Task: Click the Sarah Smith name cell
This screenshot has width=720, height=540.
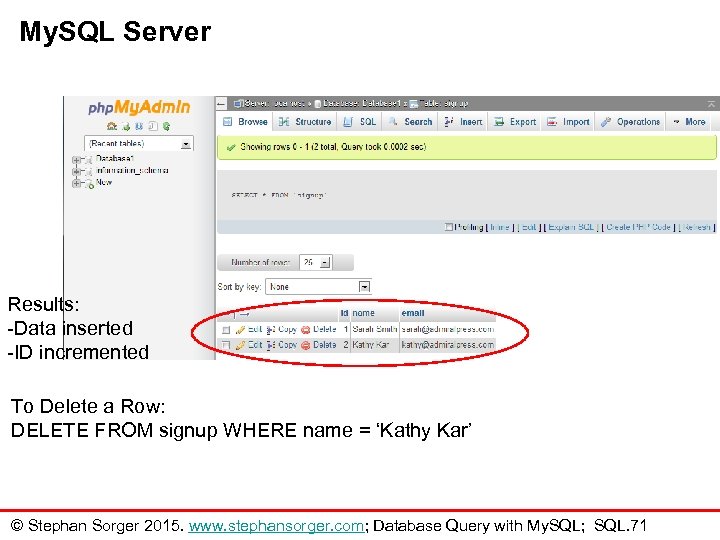Action: (375, 330)
